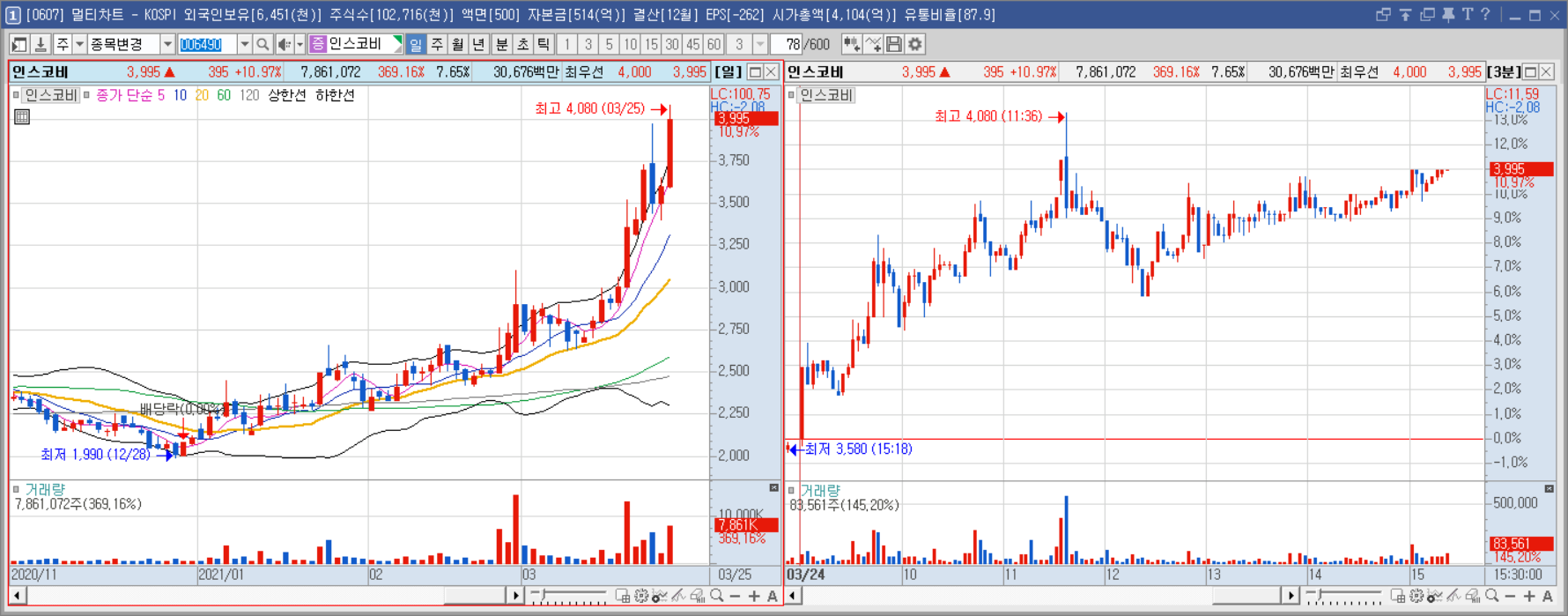Click the minus zoom-out icon under 3-minute chart
This screenshot has height=616, width=1568.
tap(1510, 597)
